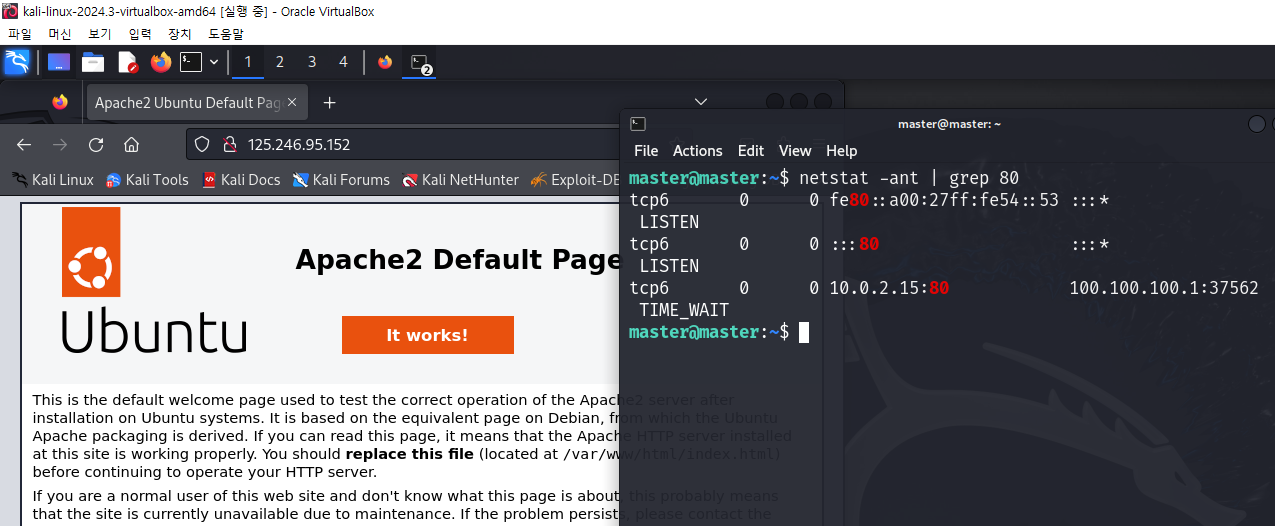Viewport: 1275px width, 526px height.
Task: List all tabs dropdown in Firefox
Action: (701, 102)
